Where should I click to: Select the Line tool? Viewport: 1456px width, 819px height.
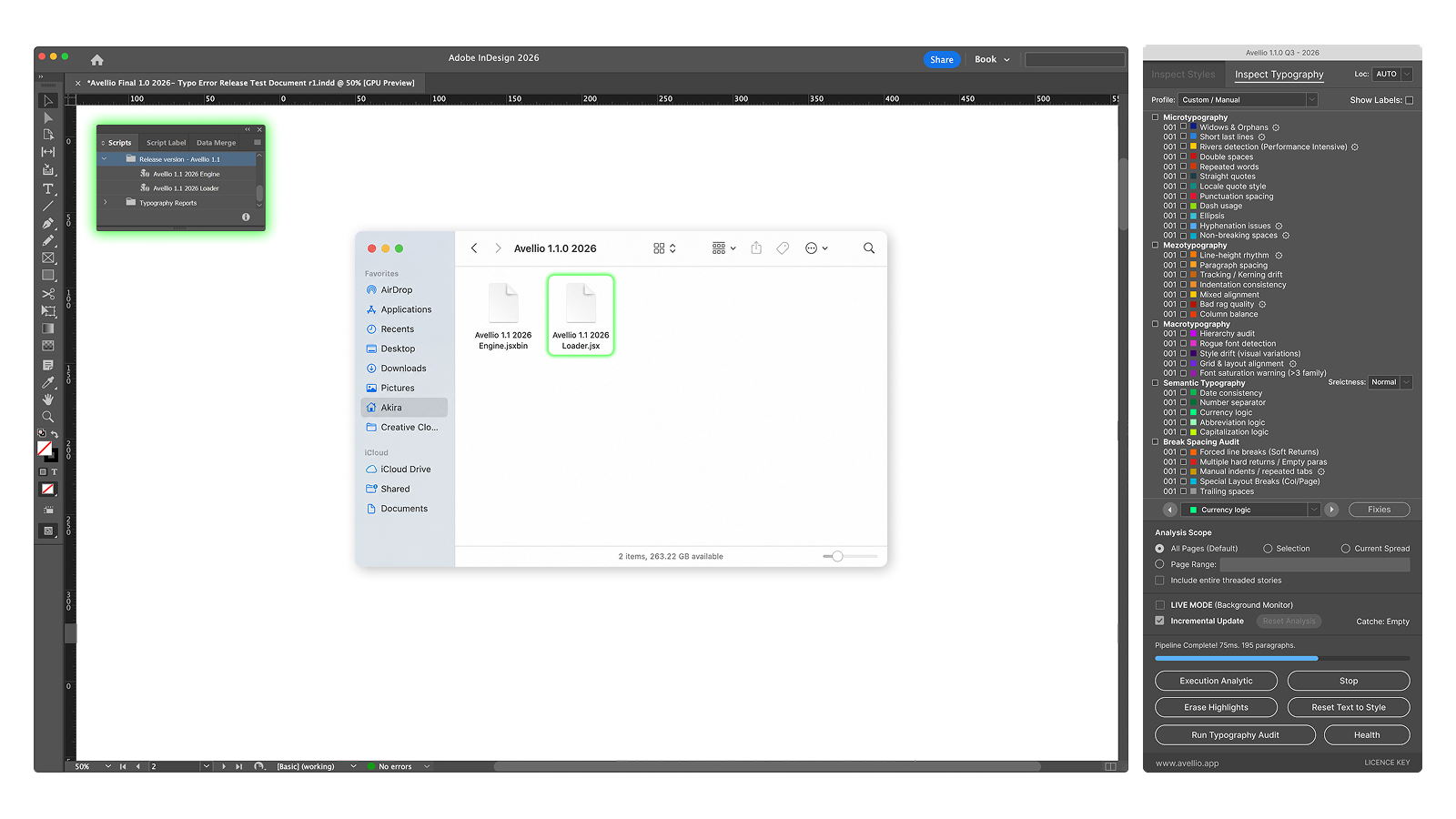(x=48, y=206)
